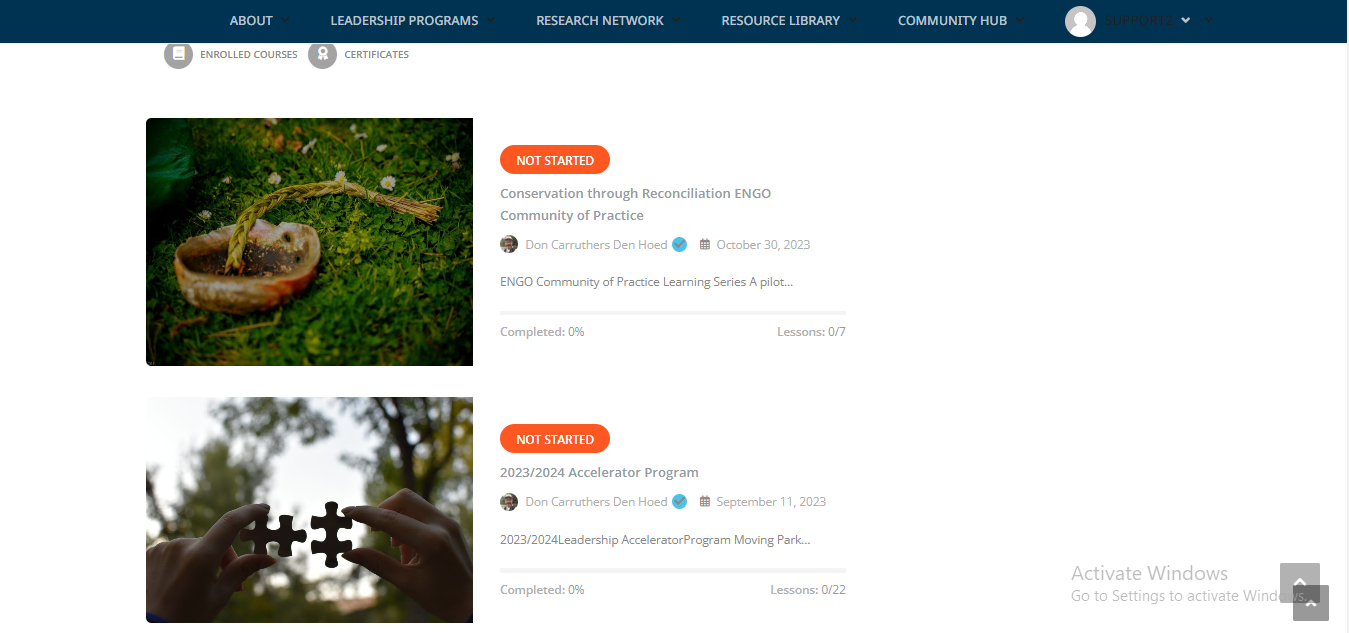Click verified badge beside Don Carruthers, first course

[x=679, y=244]
